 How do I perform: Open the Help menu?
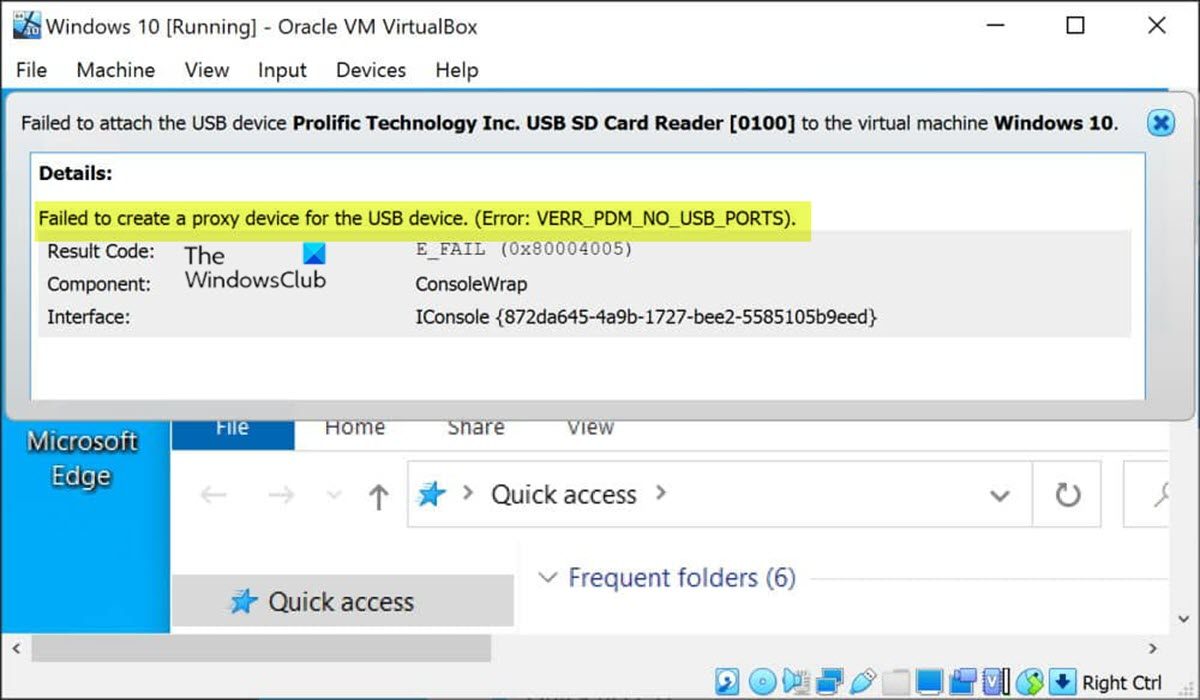pos(457,70)
